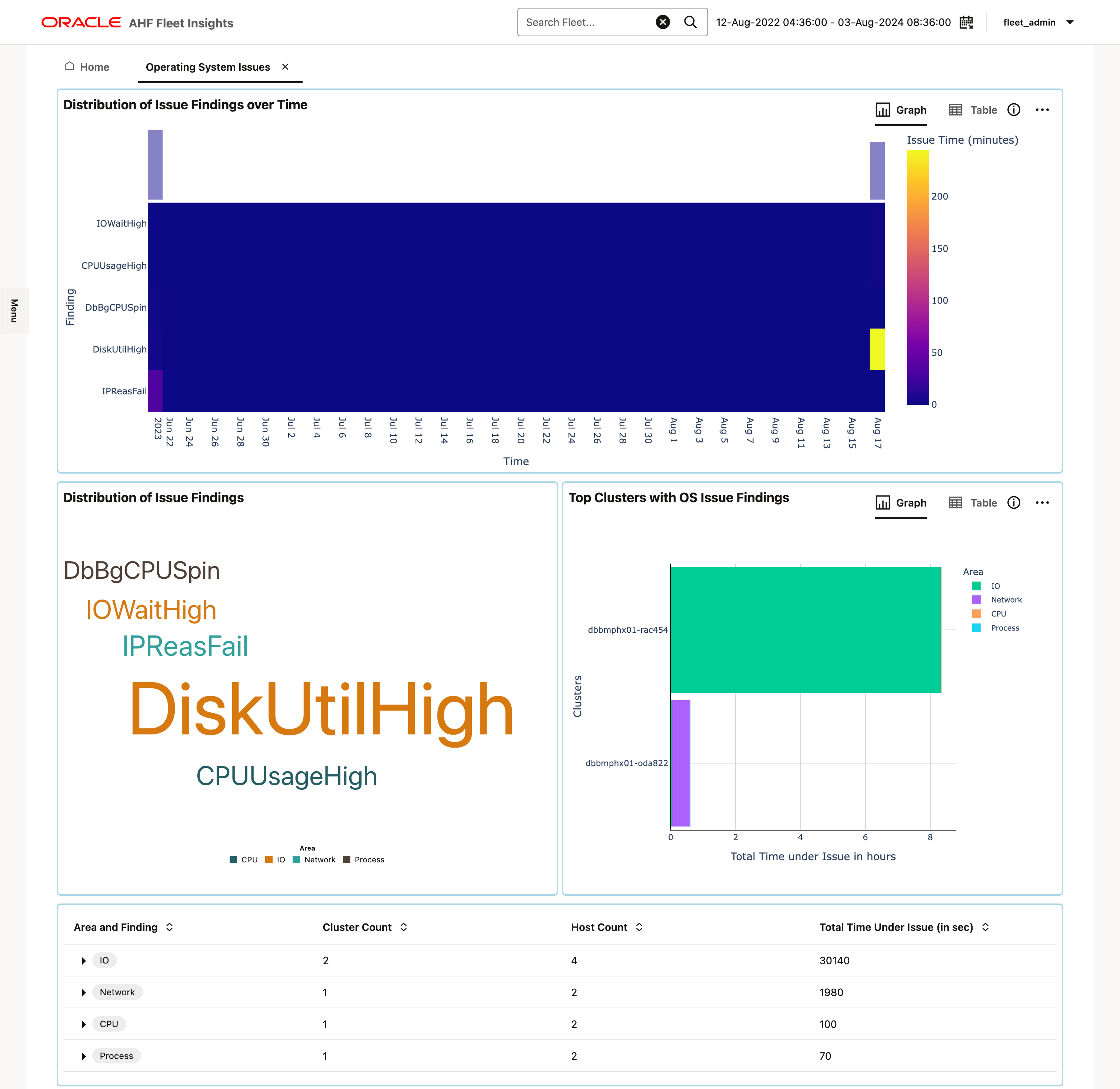Sort by Cluster Count column
Screen dimensions: 1120x1089
tap(364, 927)
